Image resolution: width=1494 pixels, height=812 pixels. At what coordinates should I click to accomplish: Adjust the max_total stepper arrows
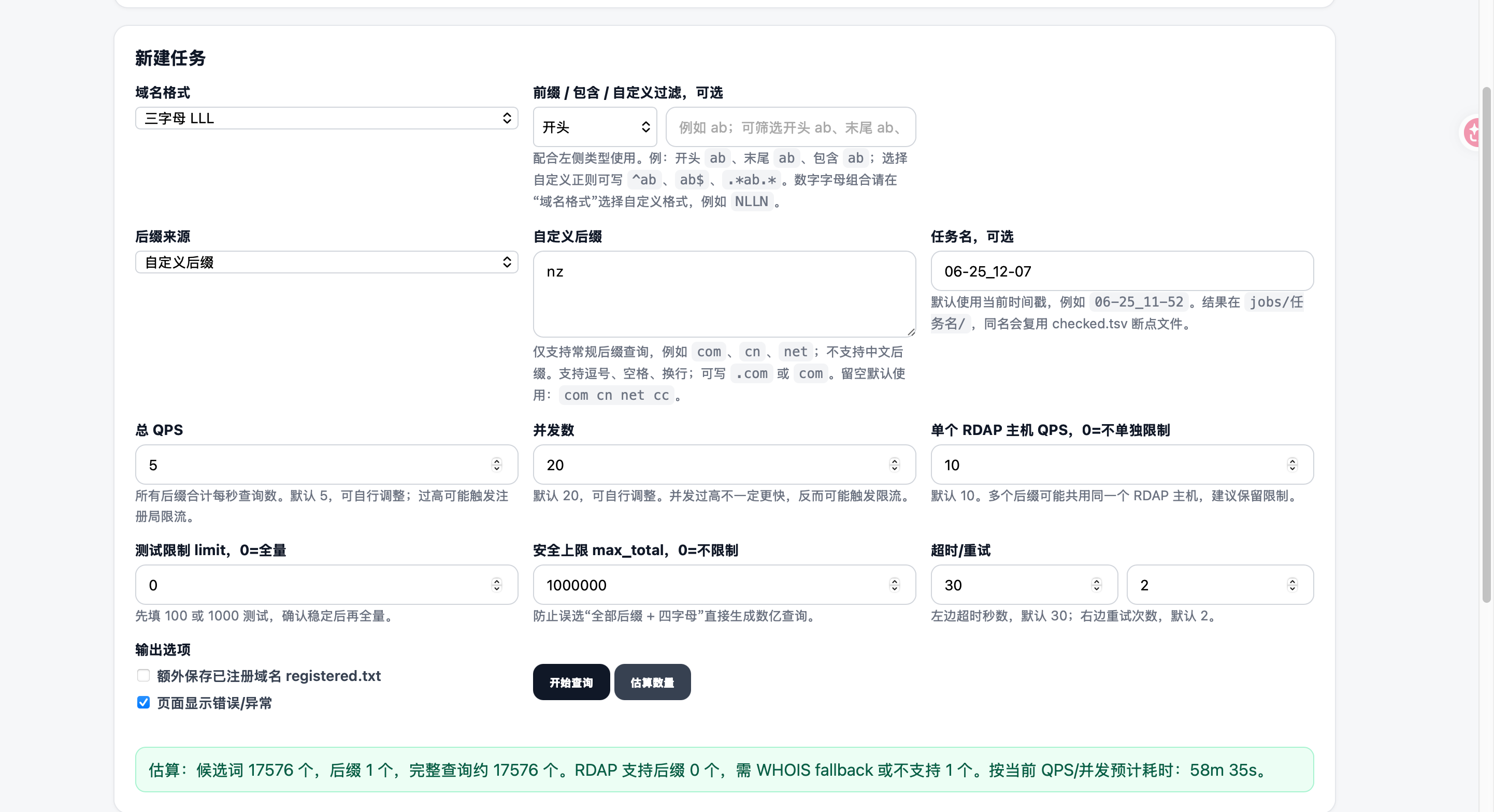pos(894,585)
